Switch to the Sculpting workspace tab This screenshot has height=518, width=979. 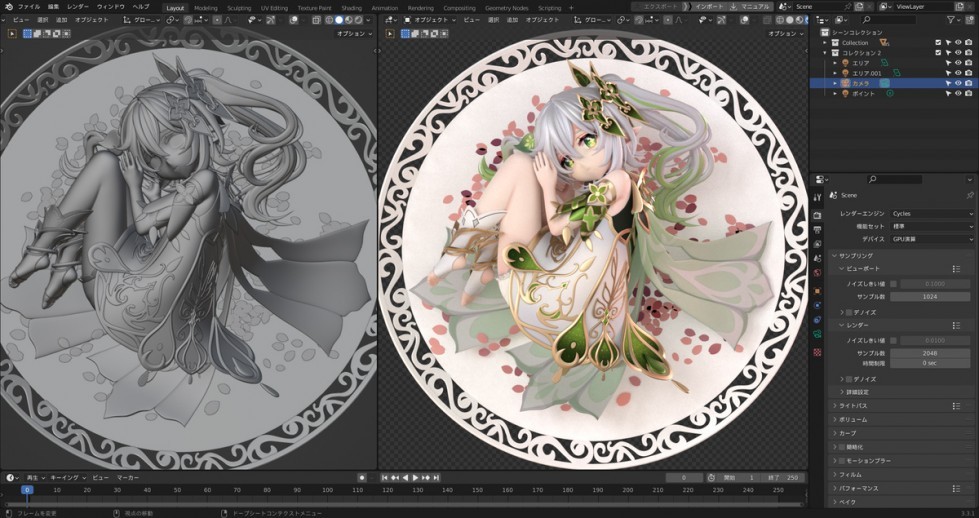click(239, 7)
